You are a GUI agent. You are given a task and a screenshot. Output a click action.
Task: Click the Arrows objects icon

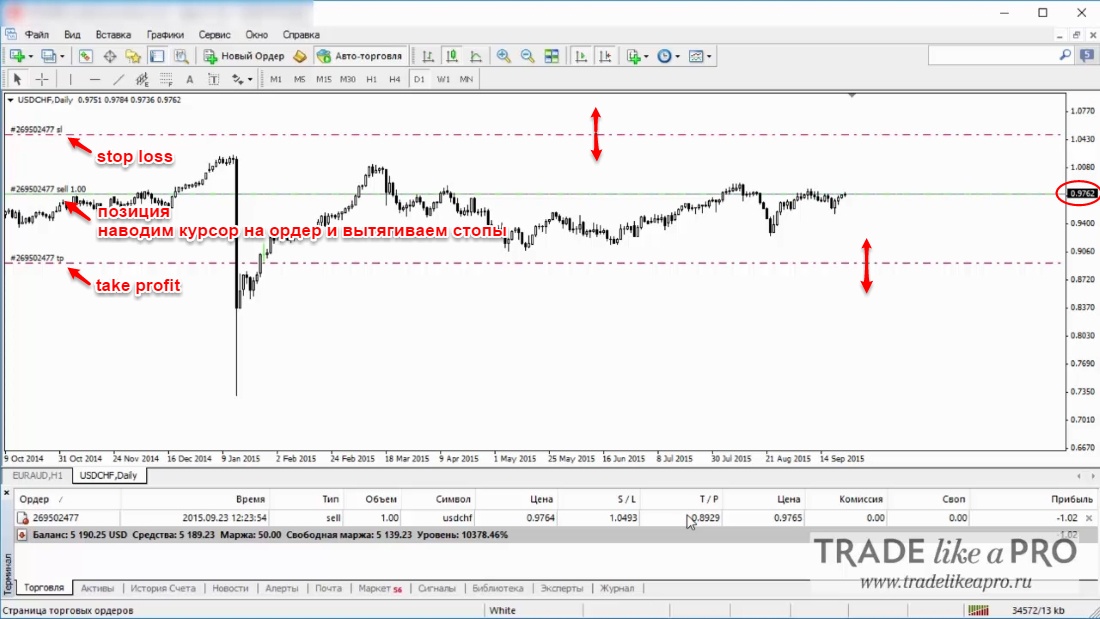coord(238,79)
